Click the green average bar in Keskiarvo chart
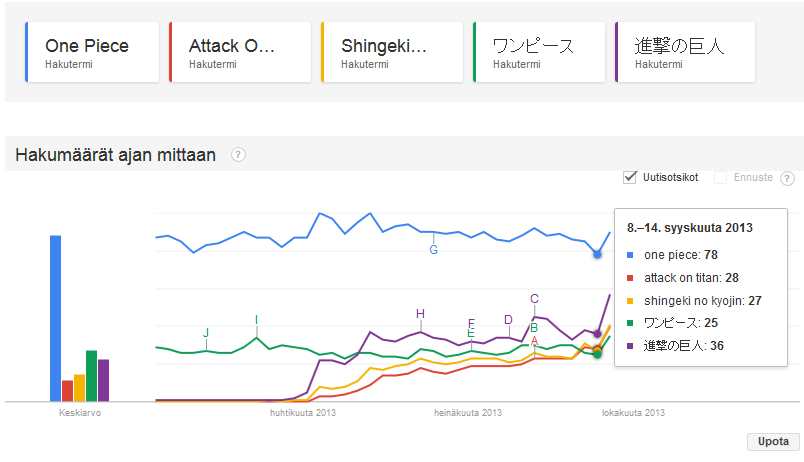 coord(91,376)
